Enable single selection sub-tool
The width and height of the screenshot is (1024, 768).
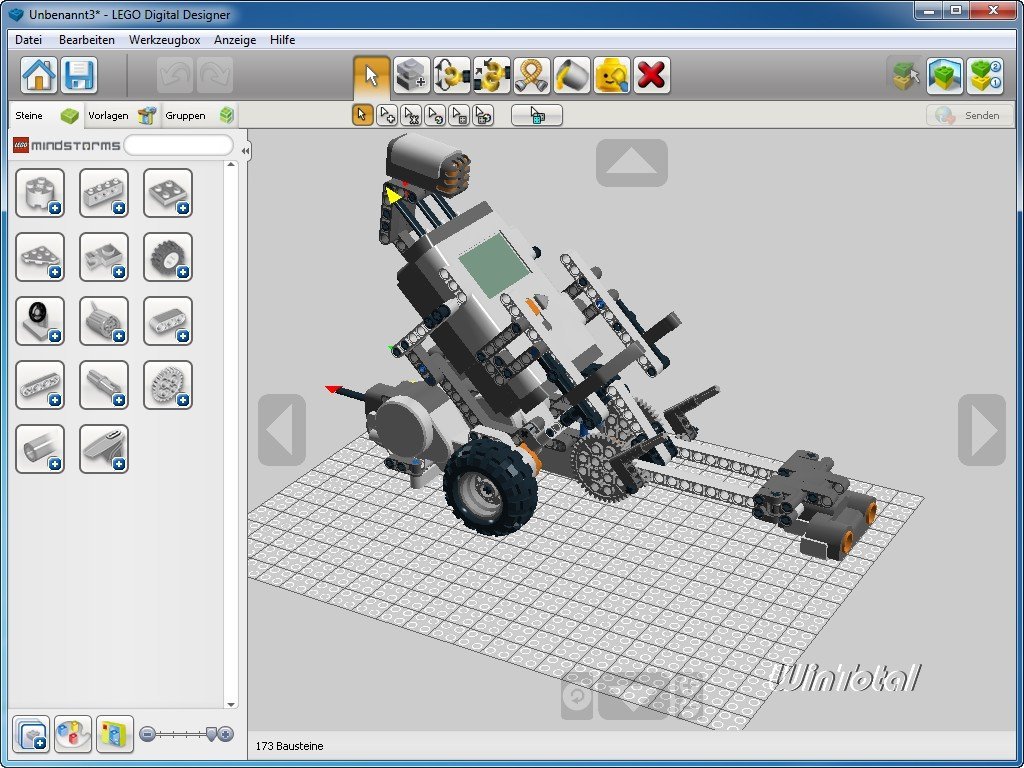point(362,115)
